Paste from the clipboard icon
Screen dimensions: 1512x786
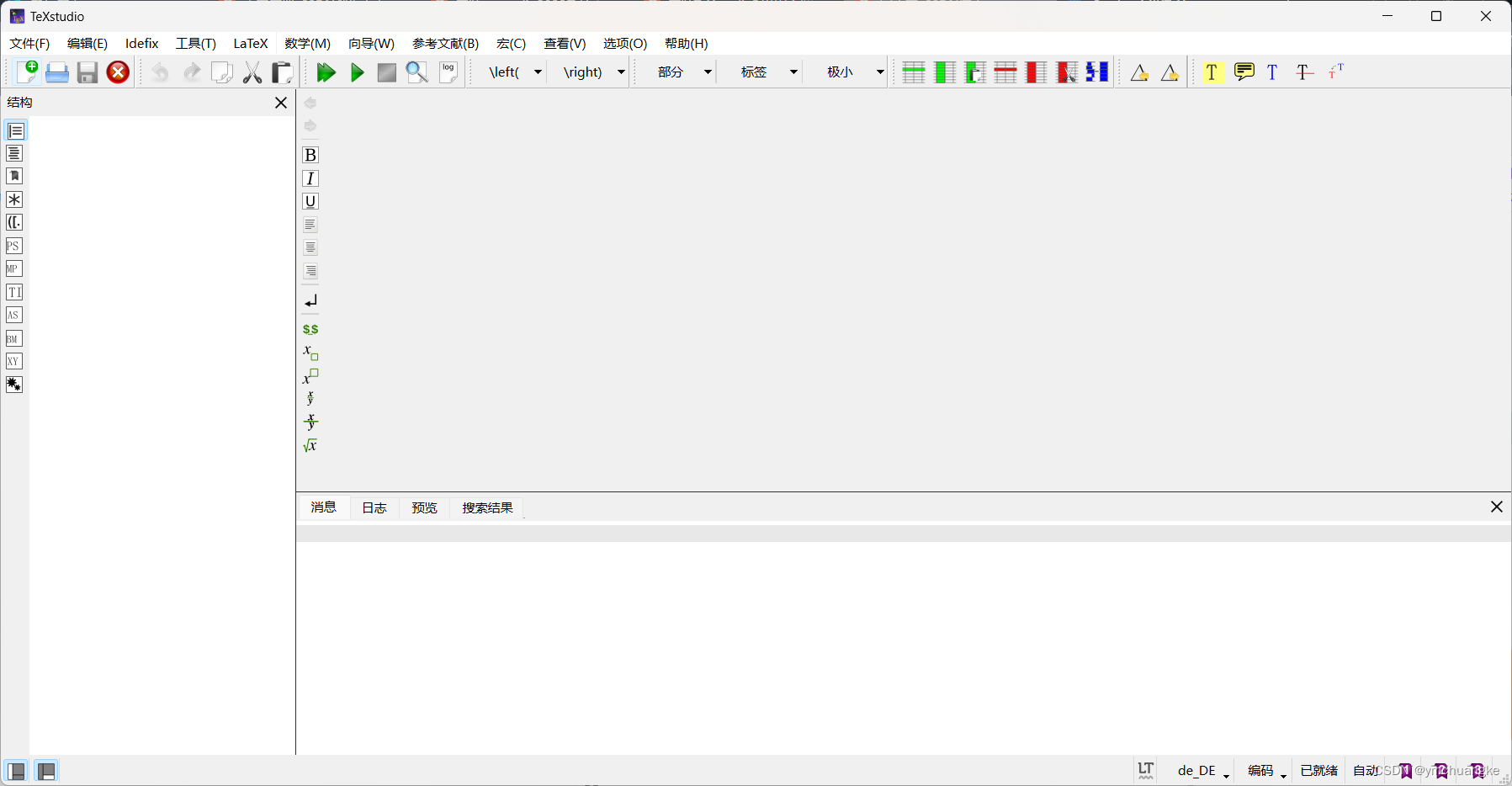click(283, 72)
